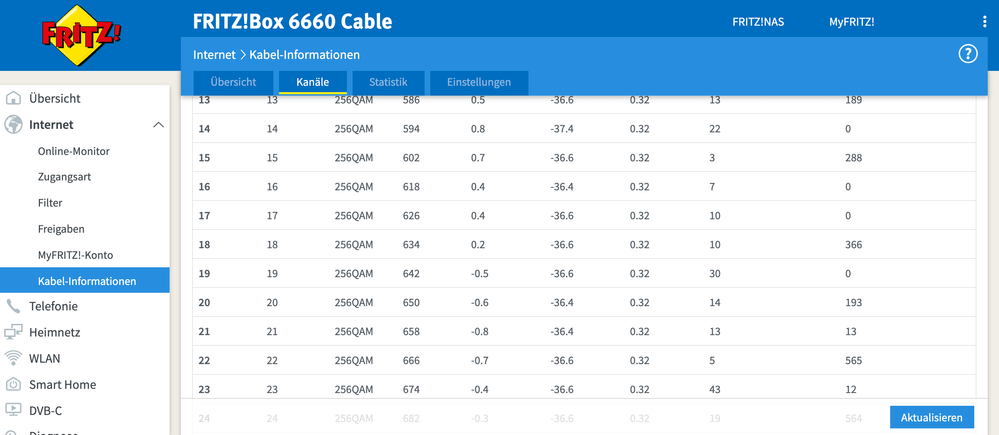The width and height of the screenshot is (999, 435).
Task: Click frequency 658 in channel 21 row
Action: (411, 332)
